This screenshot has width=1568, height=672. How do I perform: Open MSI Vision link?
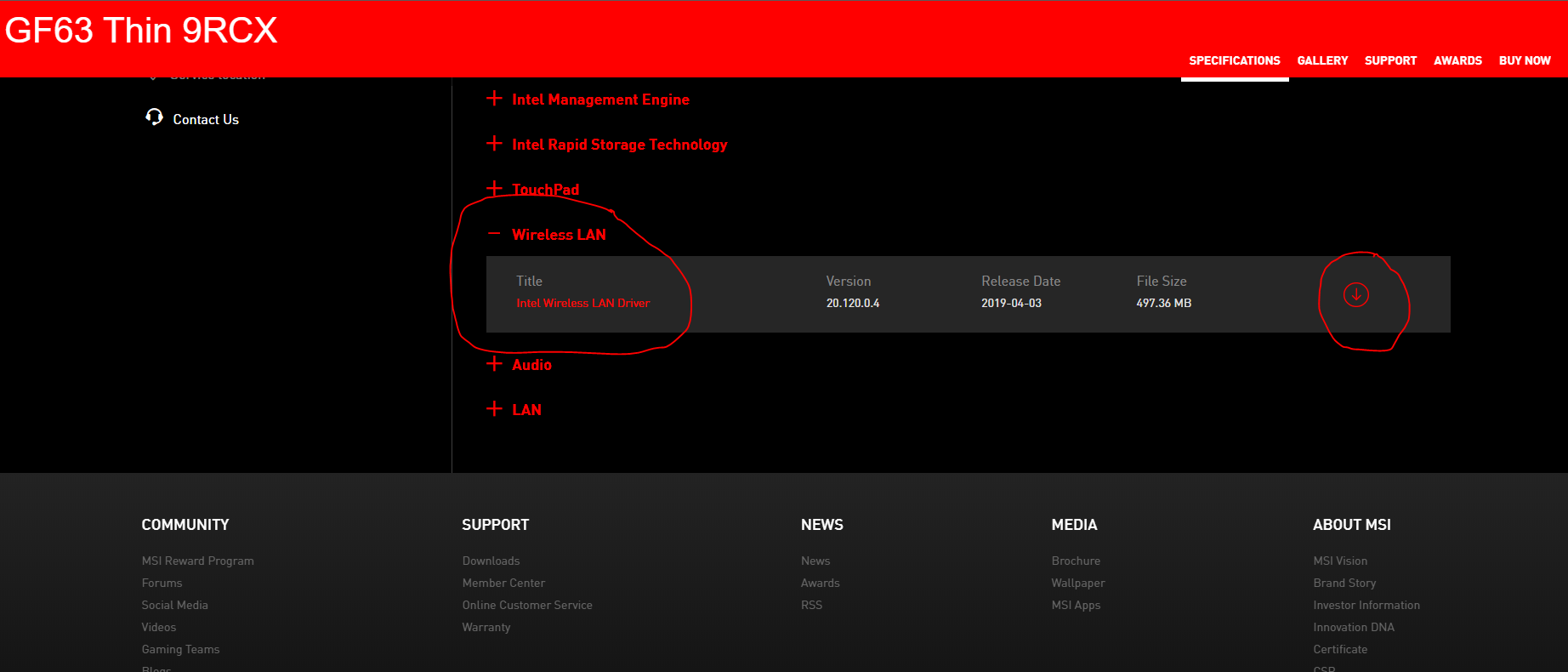tap(1340, 561)
